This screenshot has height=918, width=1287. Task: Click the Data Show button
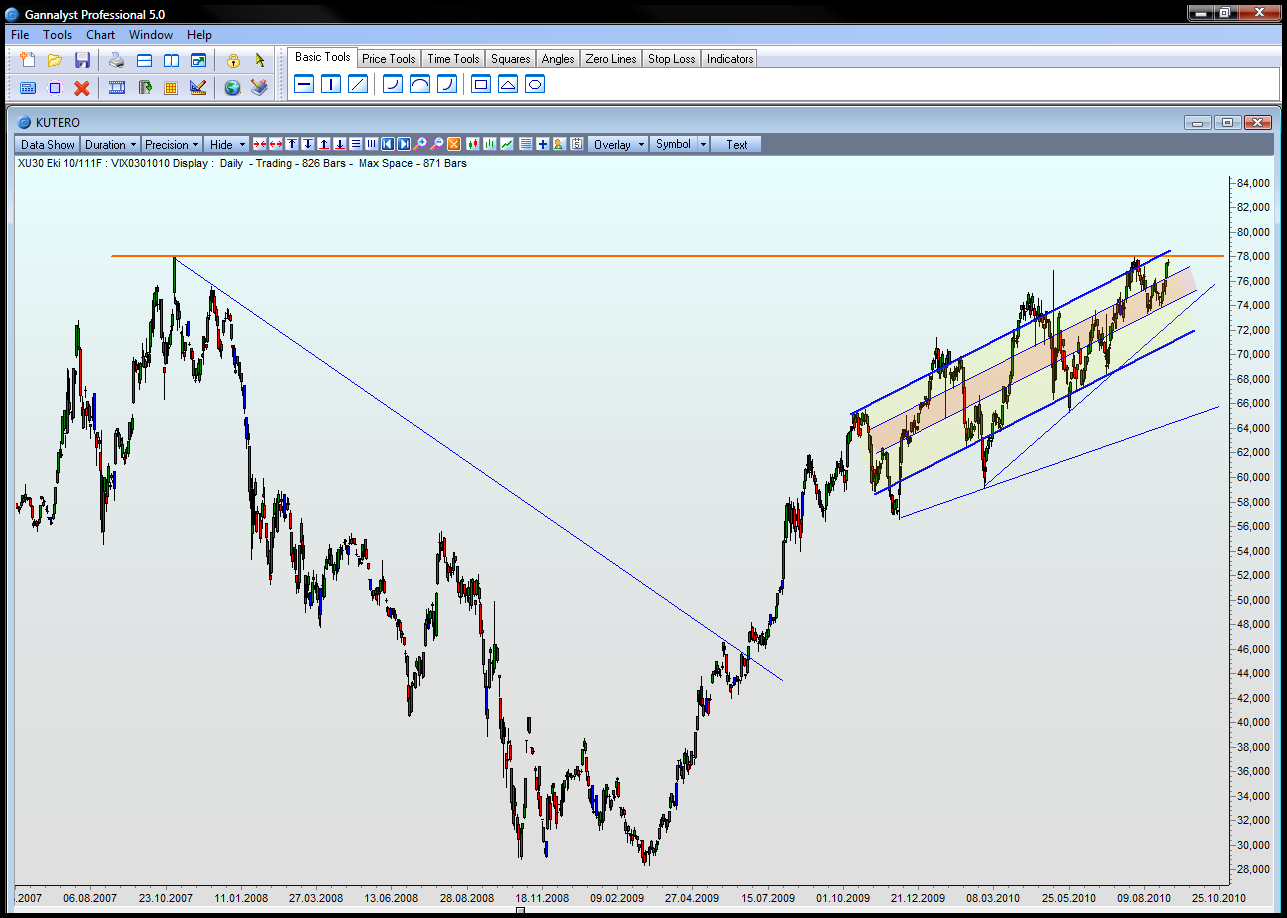[x=47, y=144]
